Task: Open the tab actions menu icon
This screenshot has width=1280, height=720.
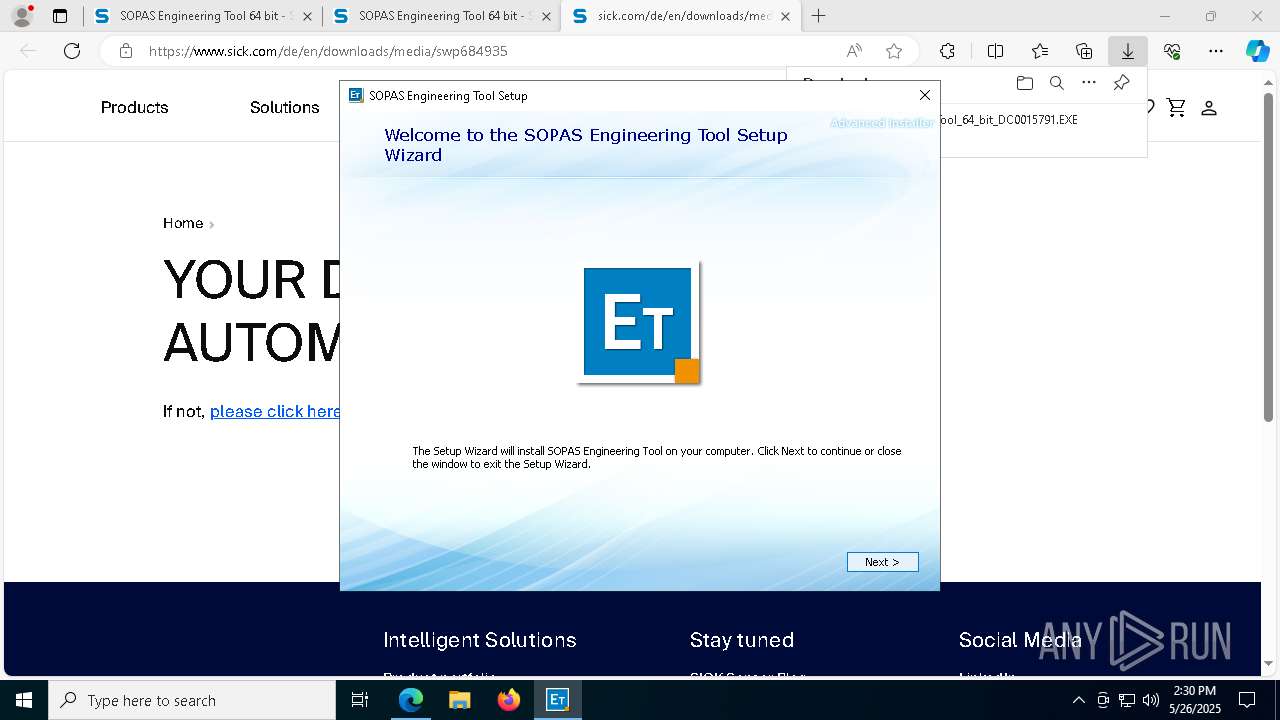Action: 60,16
